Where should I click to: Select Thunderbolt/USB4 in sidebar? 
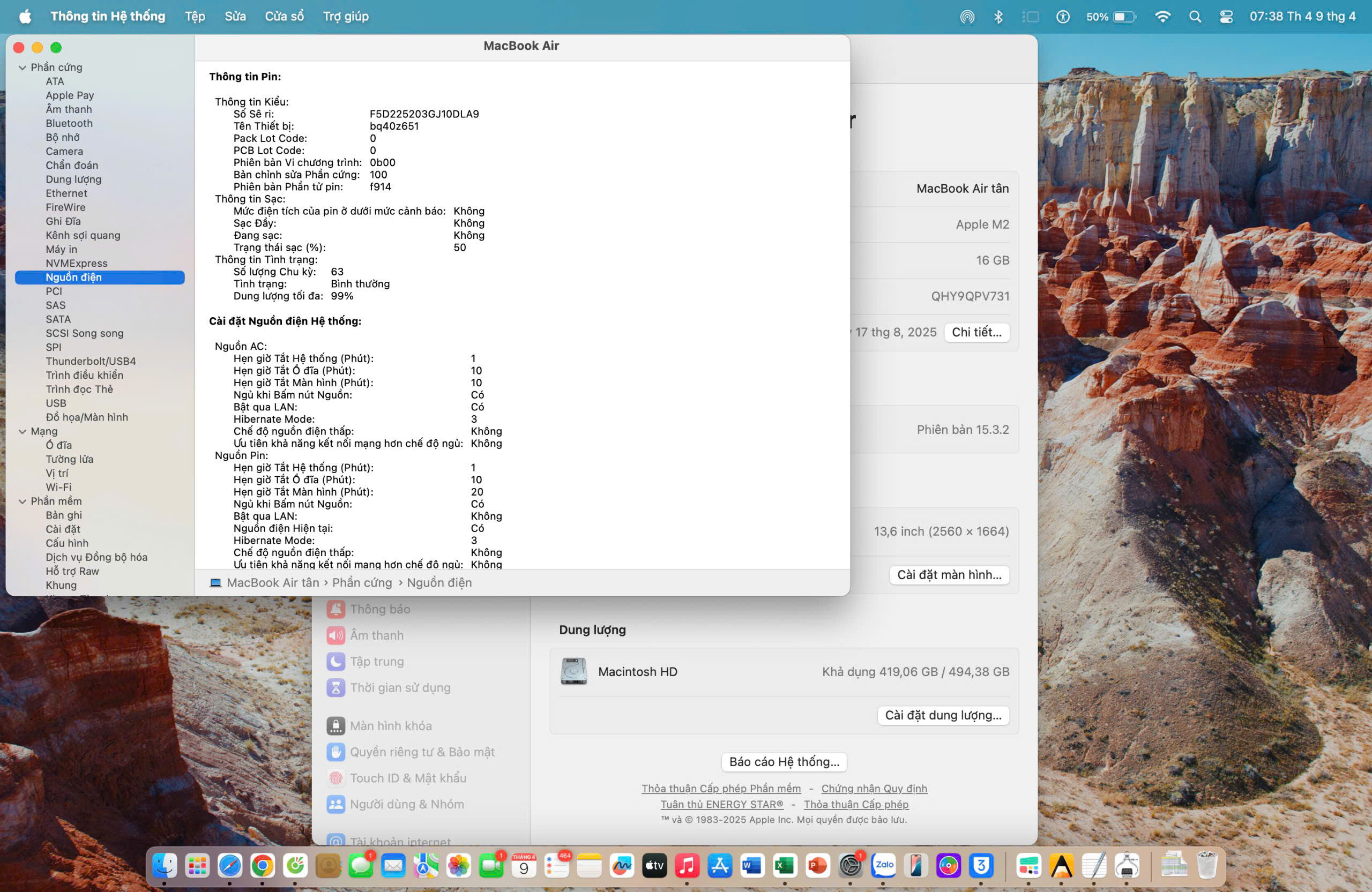tap(91, 361)
